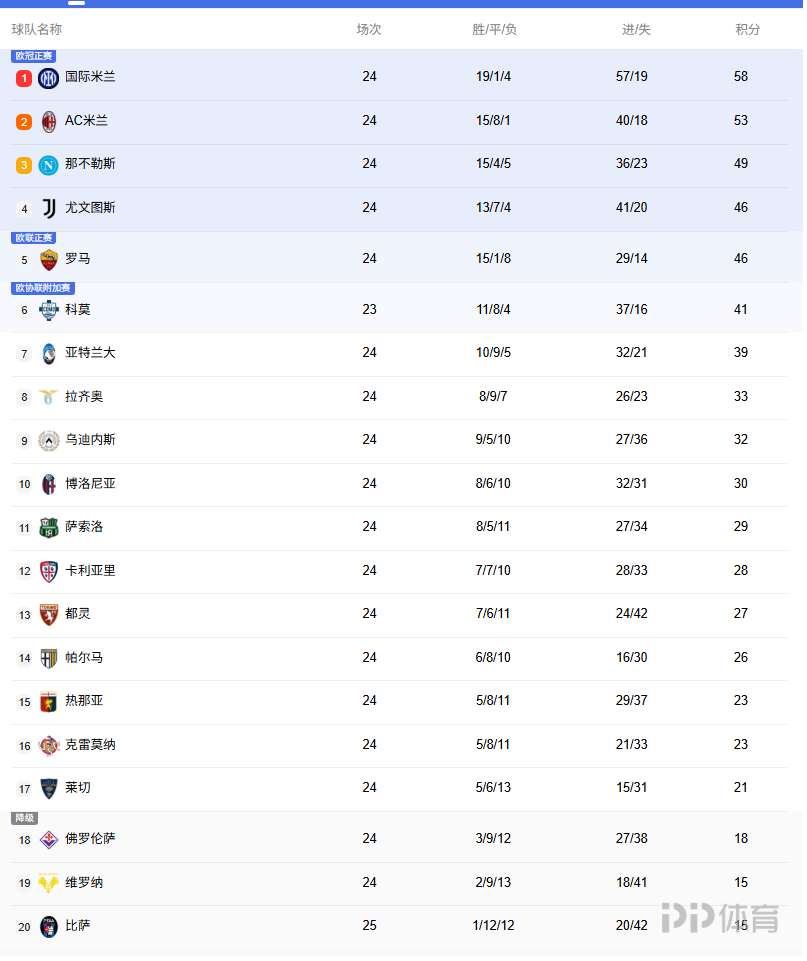Click the Bologna club crest
The height and width of the screenshot is (961, 807).
pyautogui.click(x=48, y=484)
